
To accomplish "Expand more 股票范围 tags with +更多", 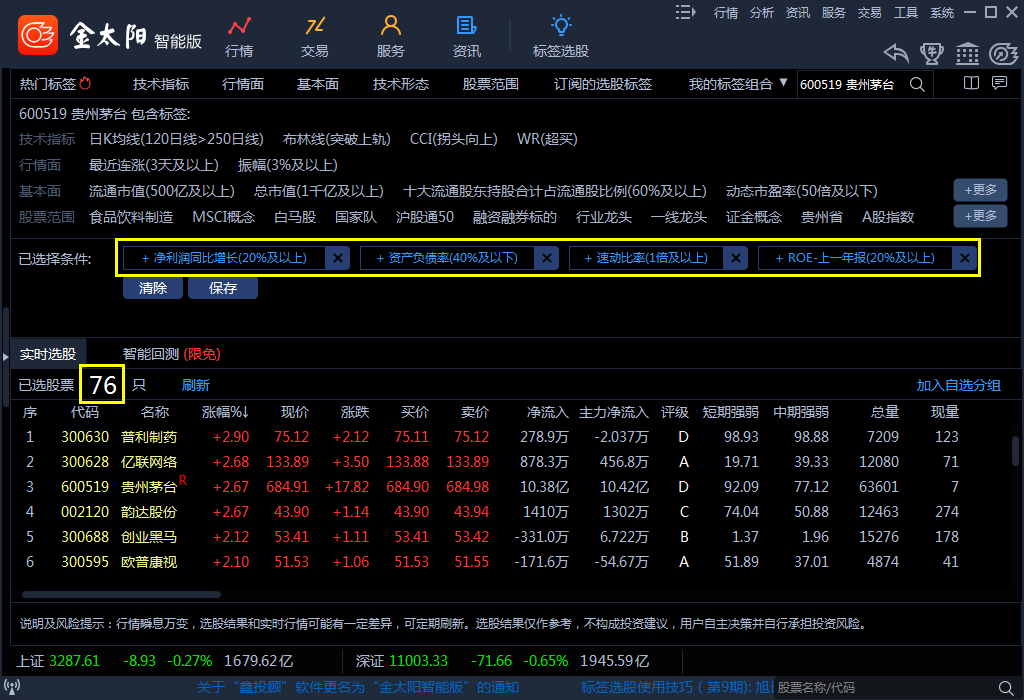I will tap(980, 216).
